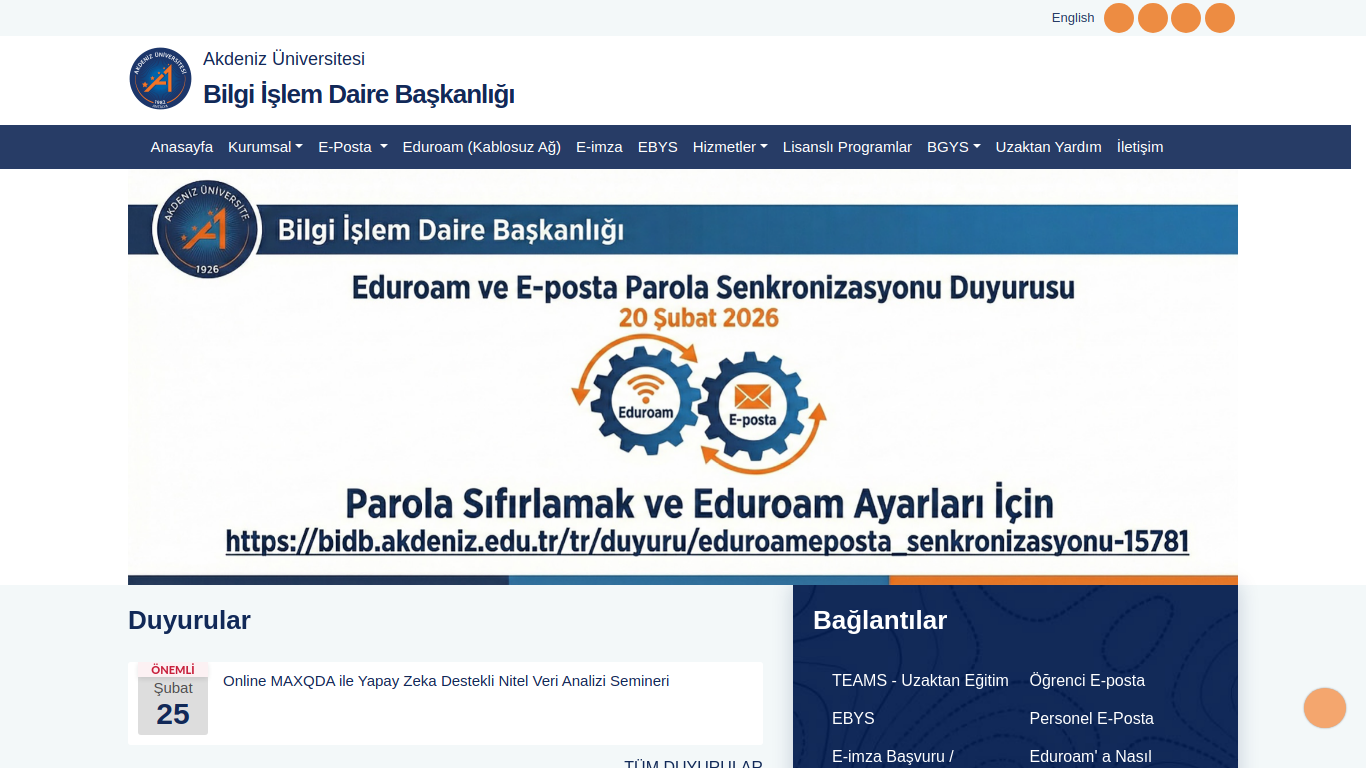Click the Akdeniz Üniversitesi header text
This screenshot has height=768, width=1366.
coord(284,59)
